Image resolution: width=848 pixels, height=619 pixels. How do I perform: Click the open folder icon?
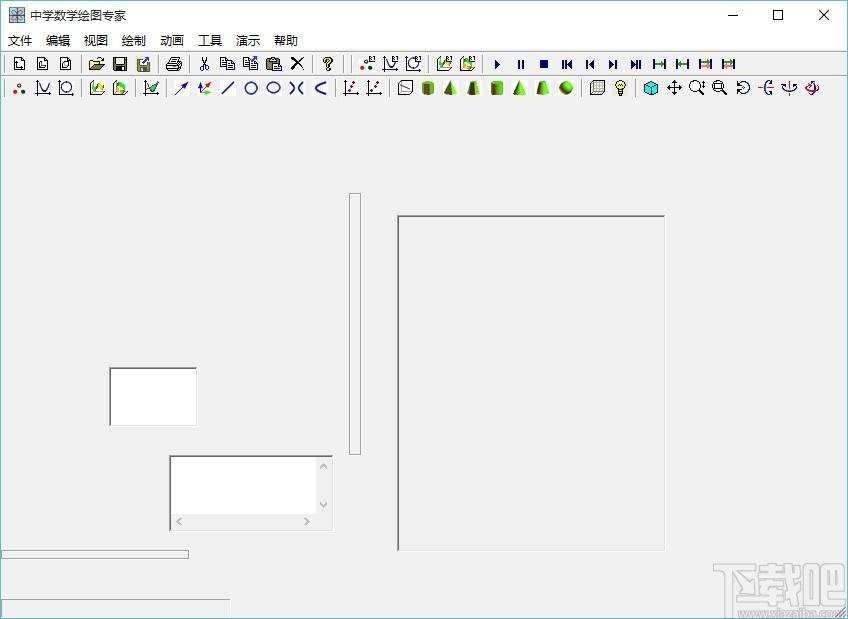(96, 64)
